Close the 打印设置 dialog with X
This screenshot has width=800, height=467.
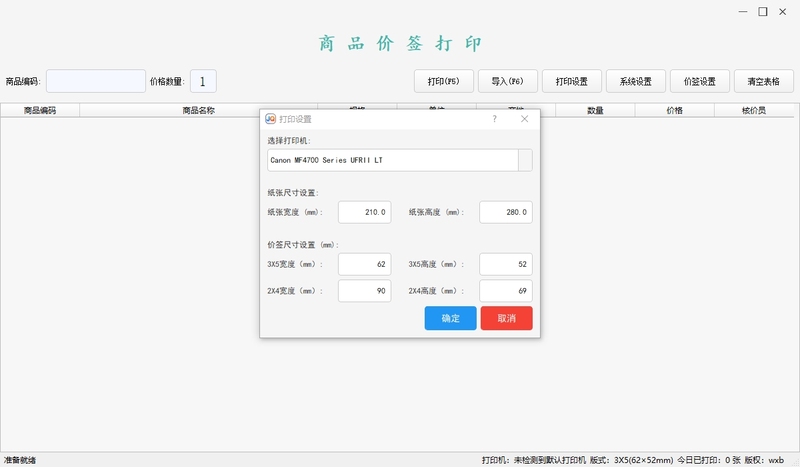tap(524, 119)
